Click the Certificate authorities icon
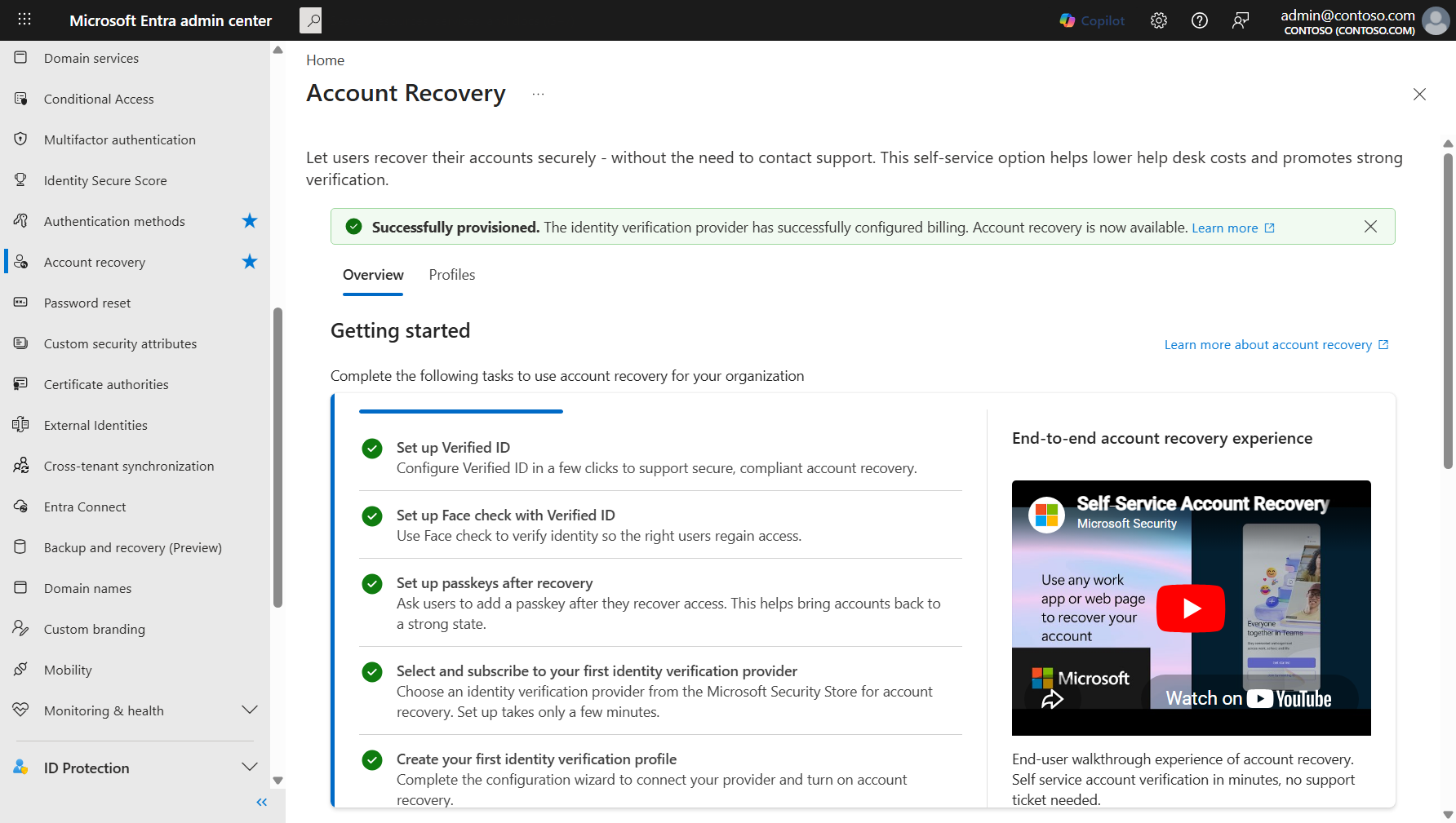This screenshot has width=1456, height=823. pyautogui.click(x=20, y=384)
